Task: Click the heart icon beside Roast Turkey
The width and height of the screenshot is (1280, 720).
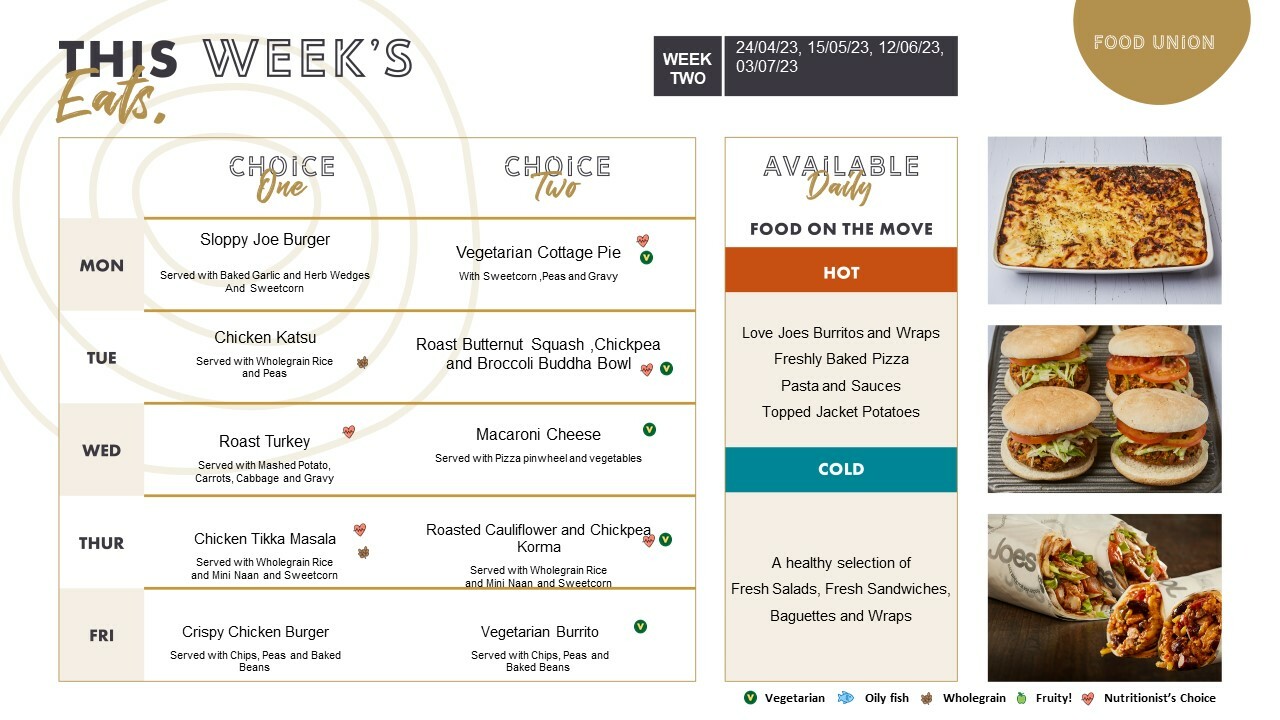Action: (x=349, y=432)
